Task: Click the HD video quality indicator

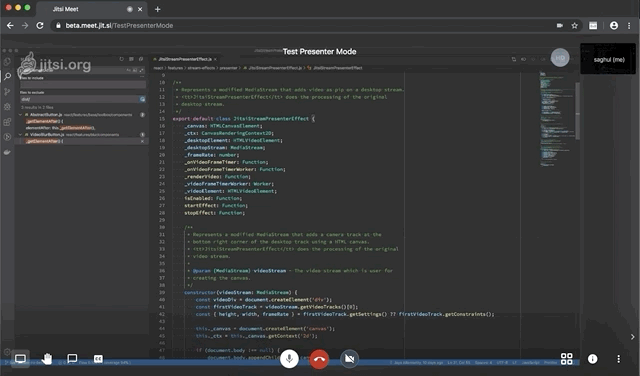Action: click(560, 58)
